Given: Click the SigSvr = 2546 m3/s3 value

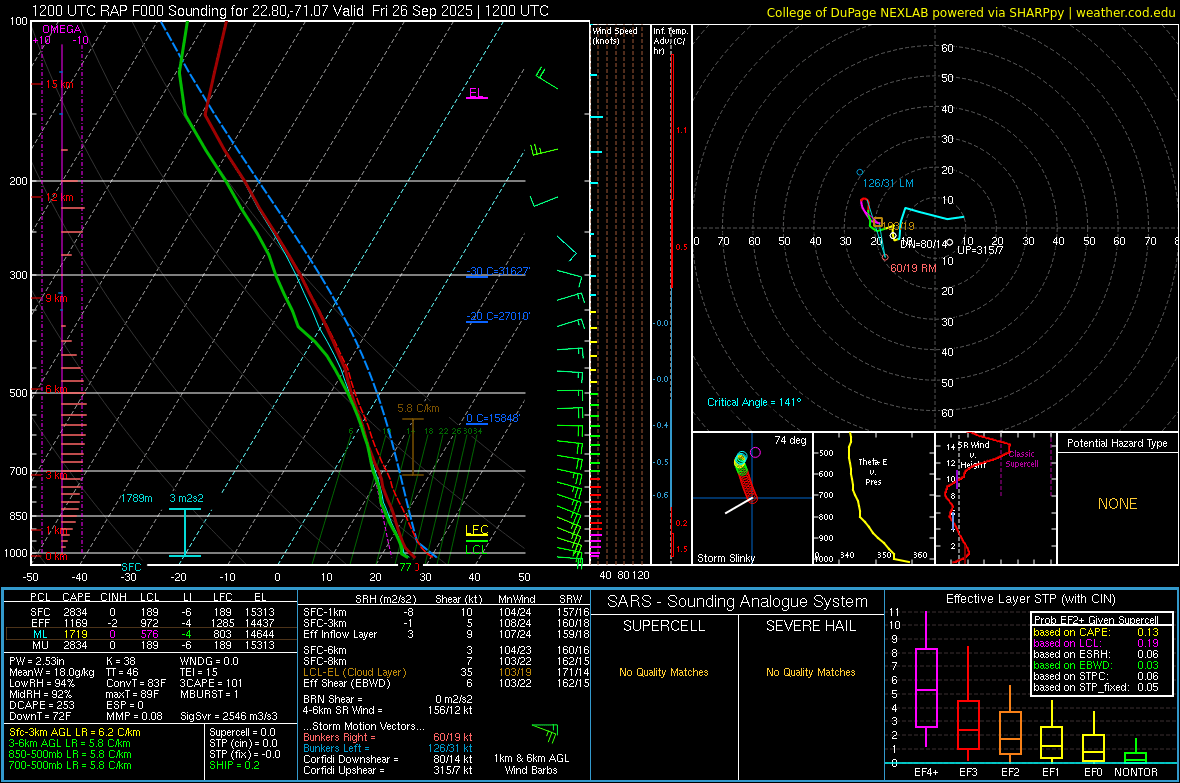Looking at the screenshot, I should pos(229,716).
